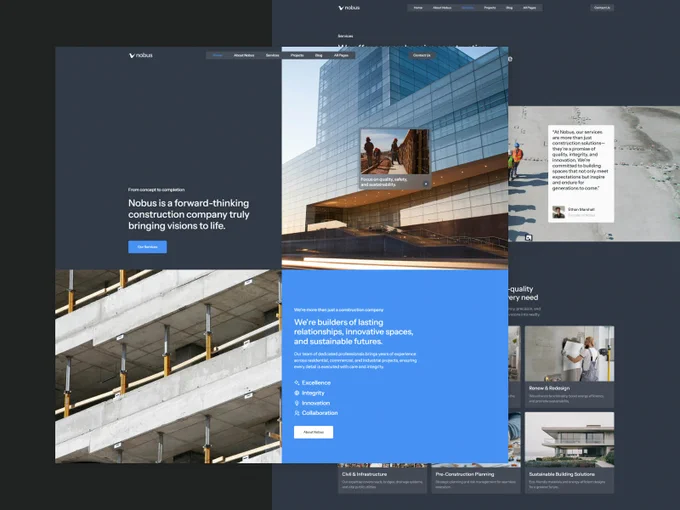Click the Renew & Redesign service image
Image resolution: width=680 pixels, height=510 pixels.
tap(569, 354)
